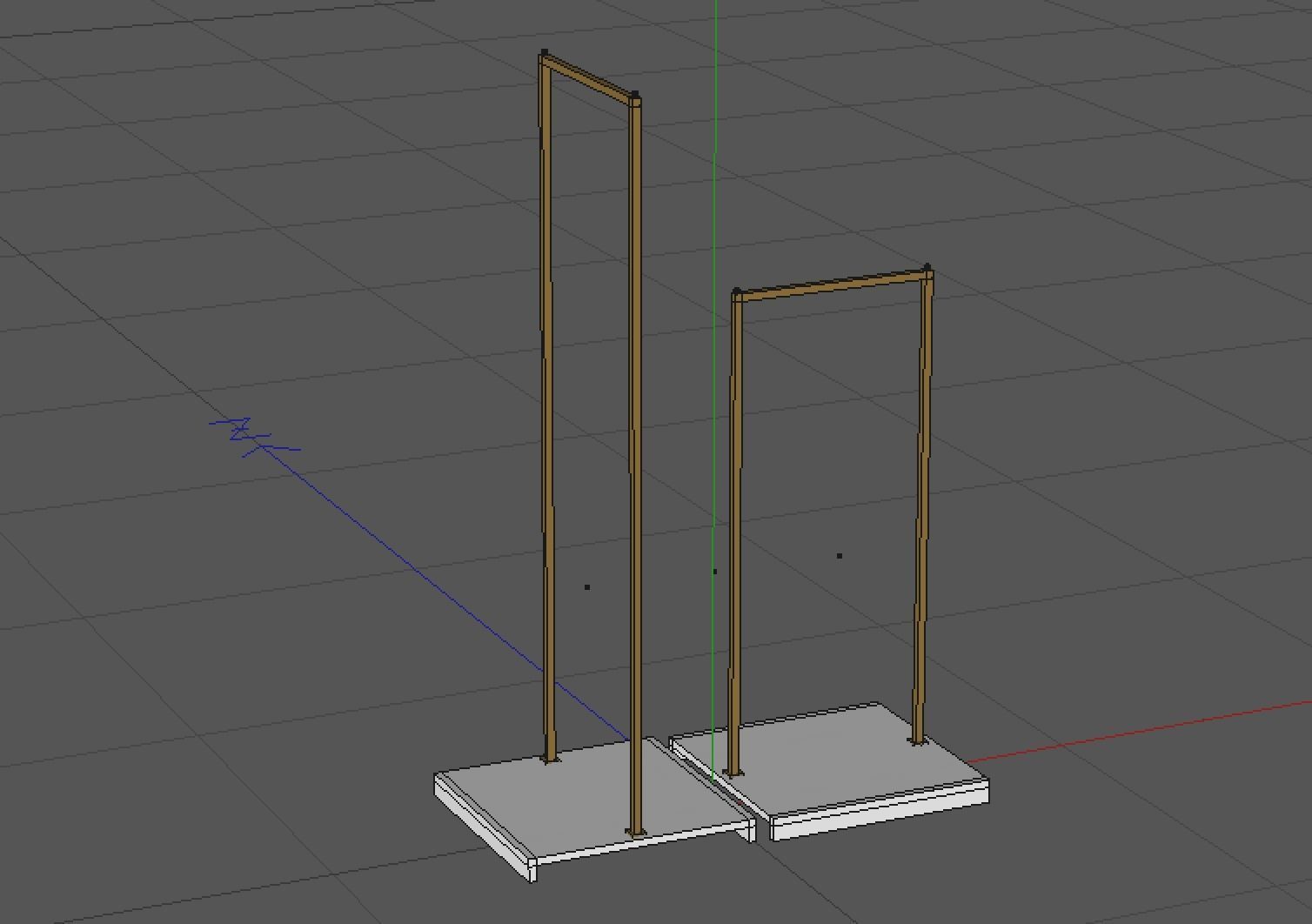The image size is (1312, 924).
Task: Select the top beam of the shorter wooden frame
Action: click(833, 286)
